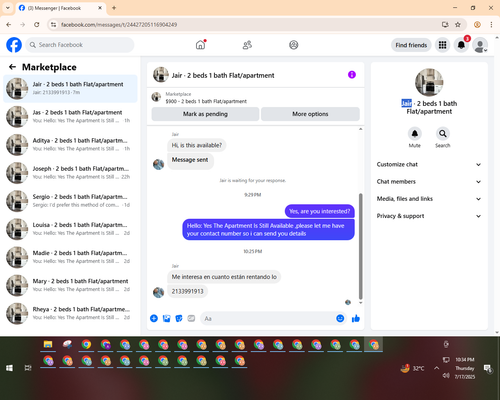Click the 'Hi, is this available?' message
Image resolution: width=500 pixels, height=400 pixels.
197,145
